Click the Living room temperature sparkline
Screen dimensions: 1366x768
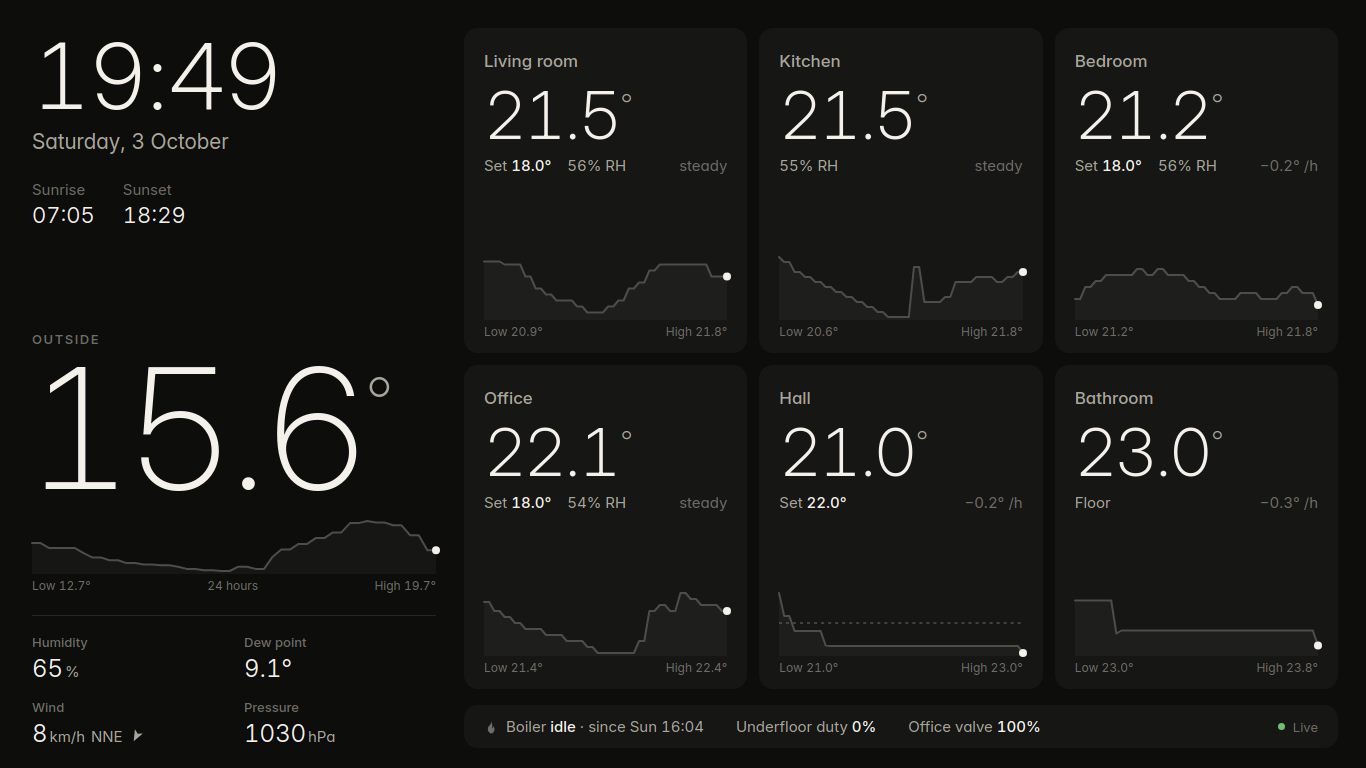pos(606,291)
